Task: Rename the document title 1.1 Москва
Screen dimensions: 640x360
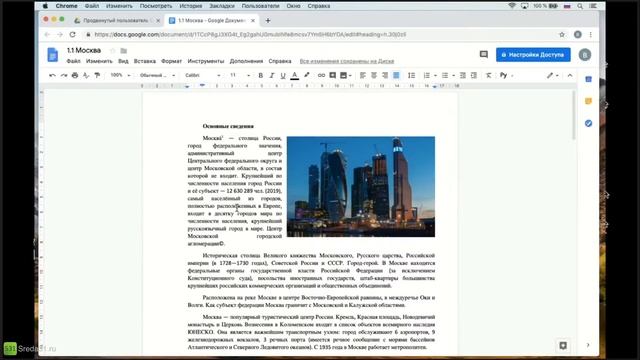Action: pyautogui.click(x=84, y=50)
